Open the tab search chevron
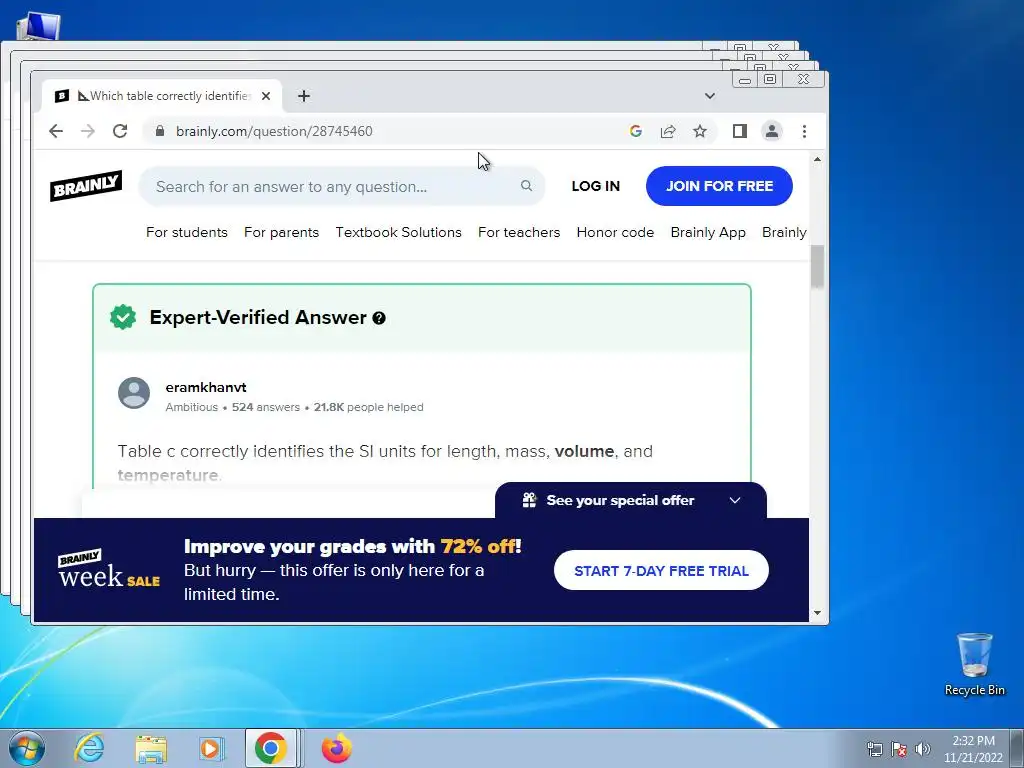 [x=710, y=96]
